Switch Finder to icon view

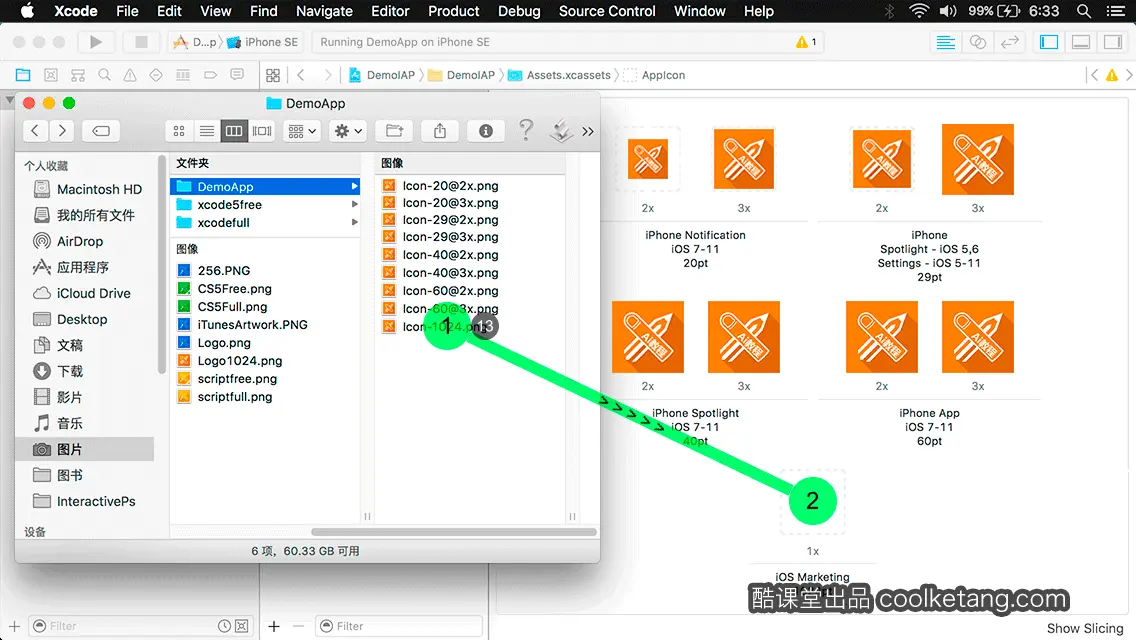(x=178, y=131)
